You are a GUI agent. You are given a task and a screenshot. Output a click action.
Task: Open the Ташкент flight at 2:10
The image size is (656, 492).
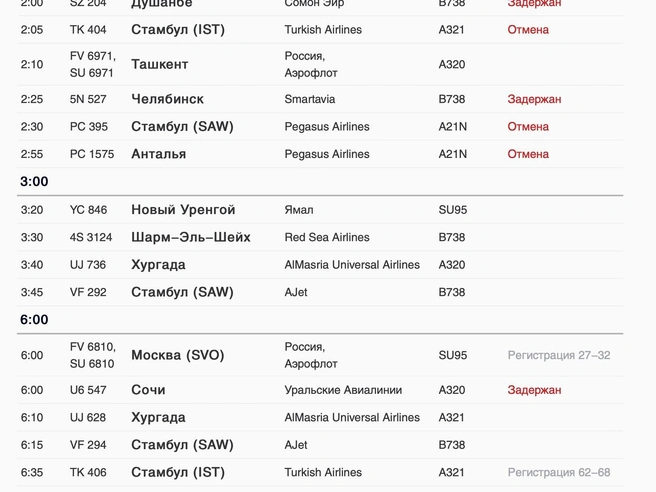[320, 64]
